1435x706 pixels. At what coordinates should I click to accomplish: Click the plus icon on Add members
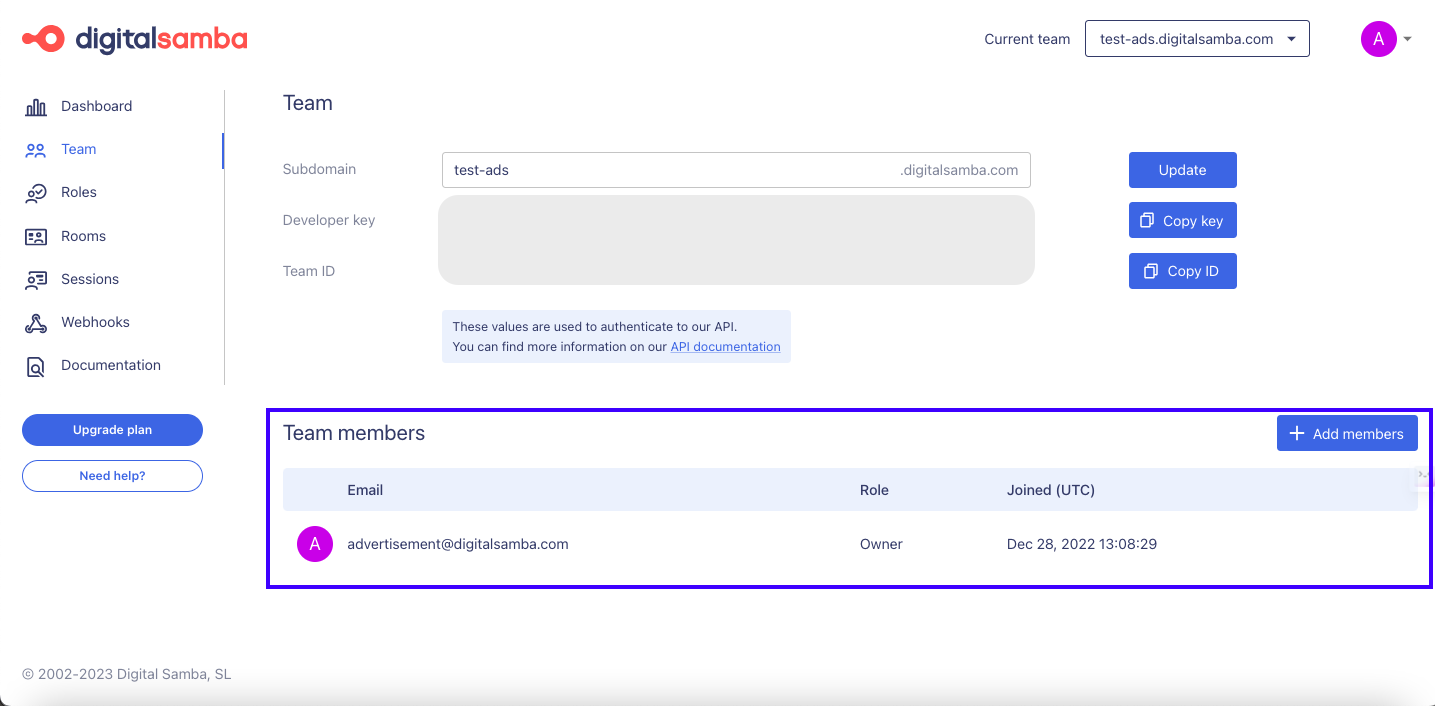pyautogui.click(x=1297, y=433)
